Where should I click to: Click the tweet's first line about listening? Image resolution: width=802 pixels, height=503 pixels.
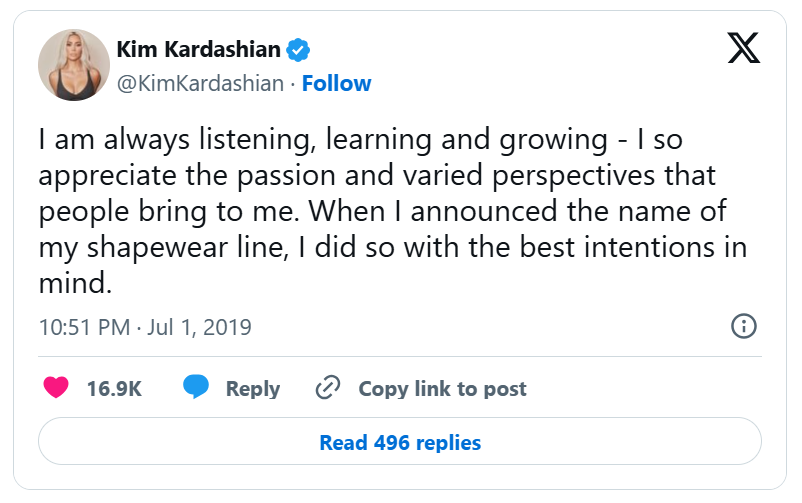pos(360,140)
